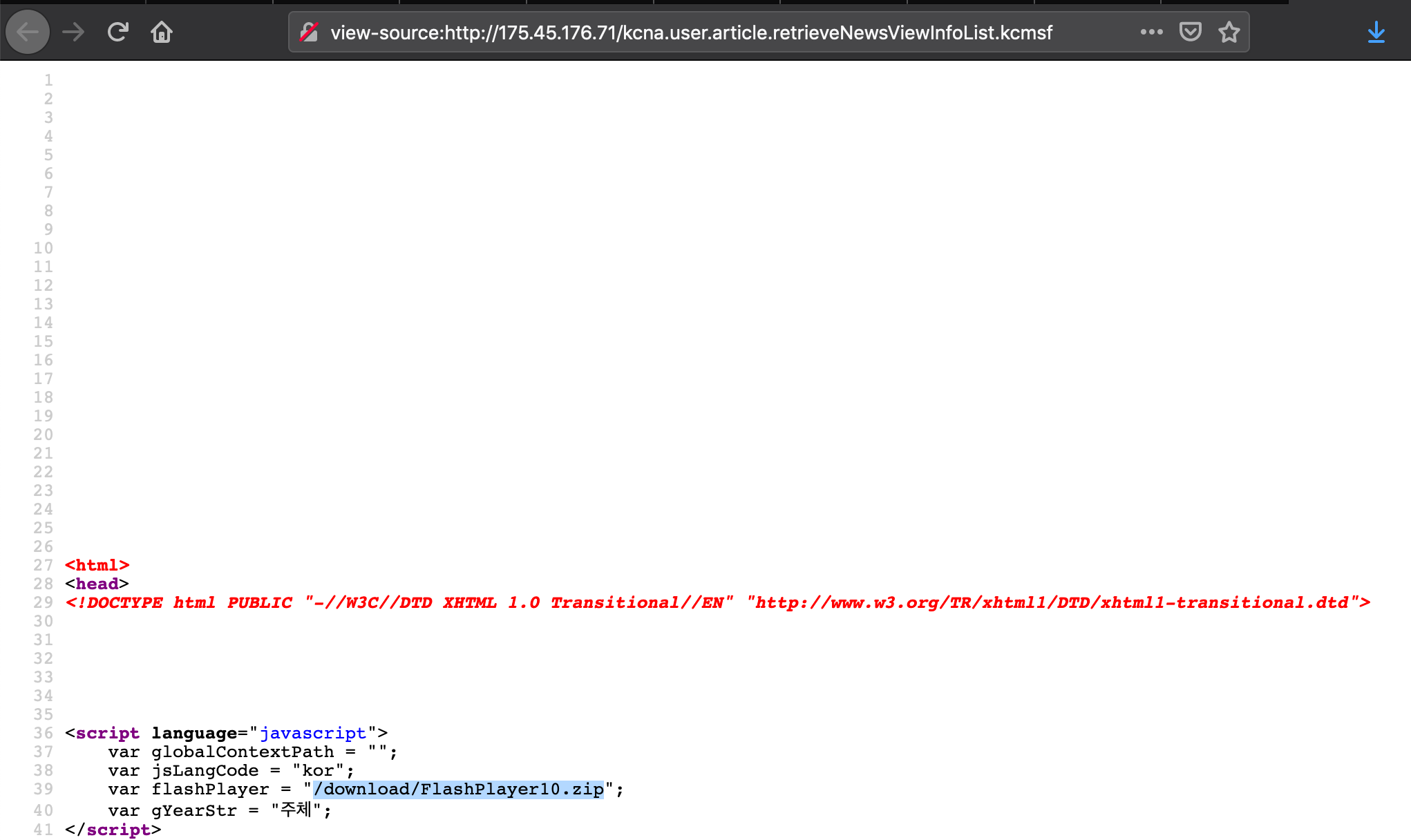This screenshot has width=1411, height=840.
Task: Open the insecure connection site info icon
Action: tap(309, 32)
